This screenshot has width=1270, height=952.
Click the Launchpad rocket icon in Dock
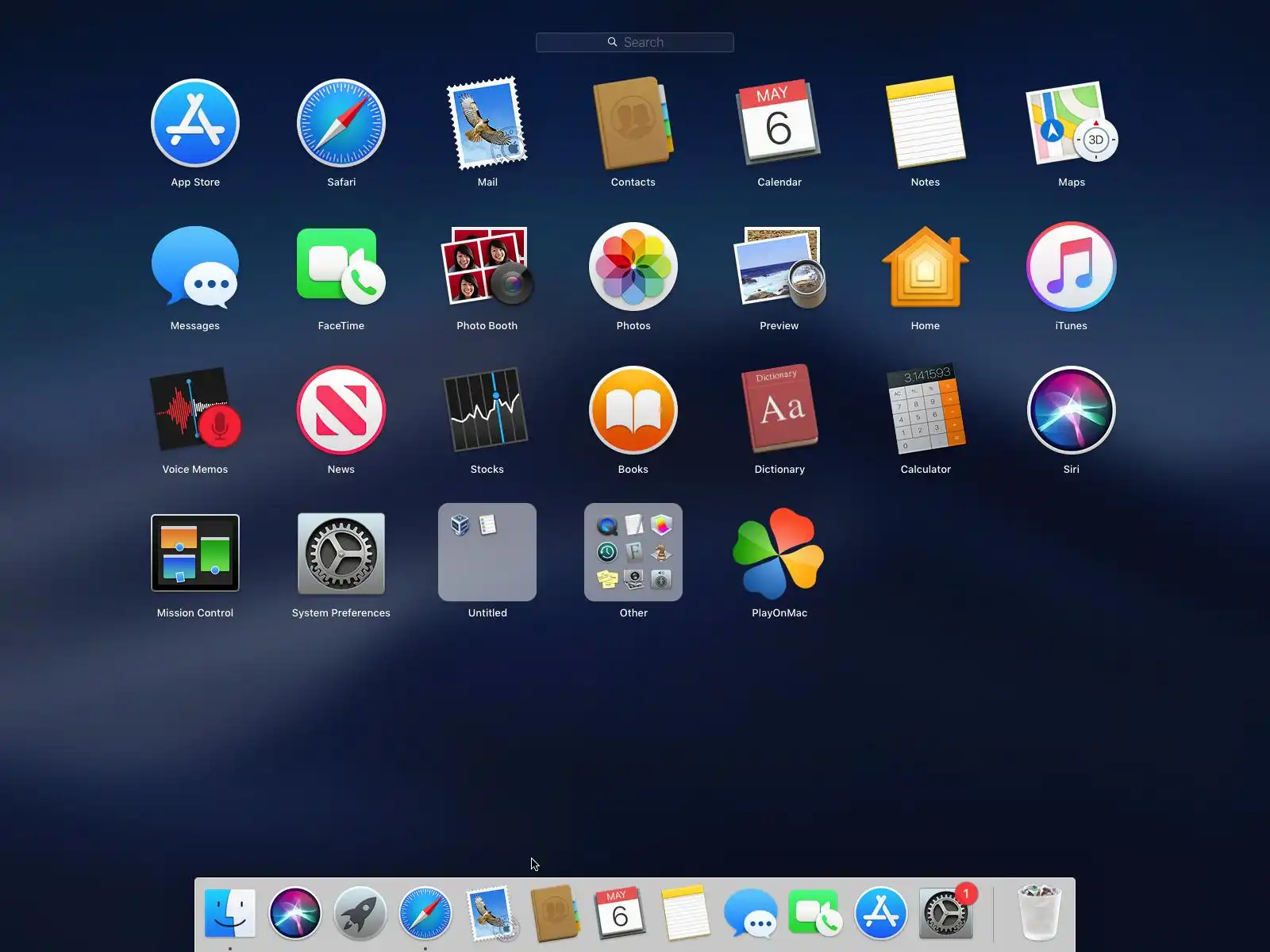click(360, 914)
